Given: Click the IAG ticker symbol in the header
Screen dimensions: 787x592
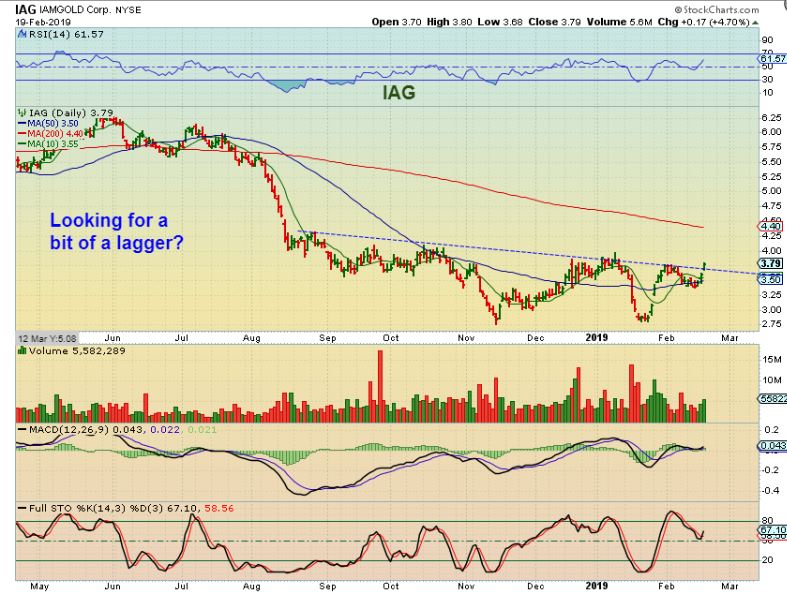Looking at the screenshot, I should click(25, 10).
